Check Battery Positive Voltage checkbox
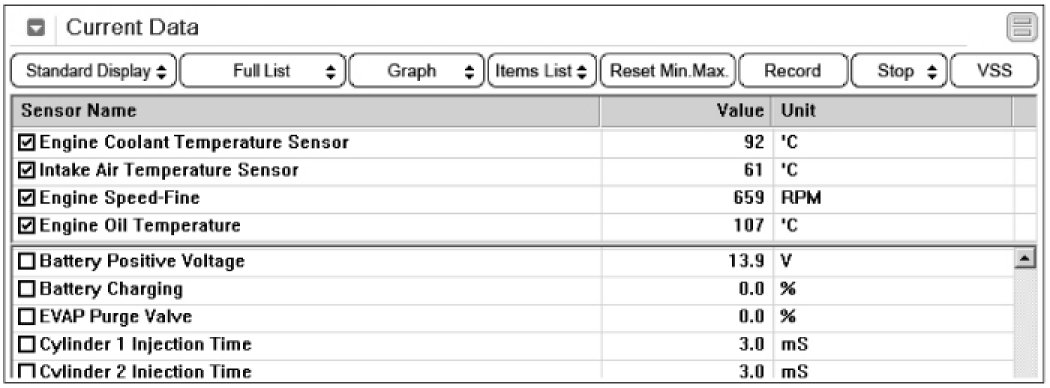The height and width of the screenshot is (388, 1050). click(26, 261)
